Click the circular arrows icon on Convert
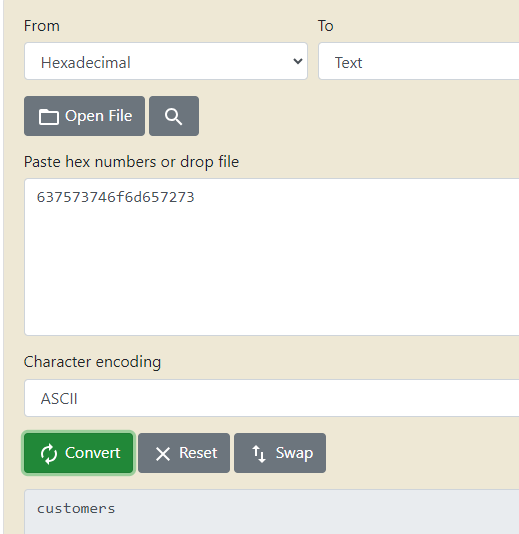Image resolution: width=519 pixels, height=534 pixels. click(49, 454)
